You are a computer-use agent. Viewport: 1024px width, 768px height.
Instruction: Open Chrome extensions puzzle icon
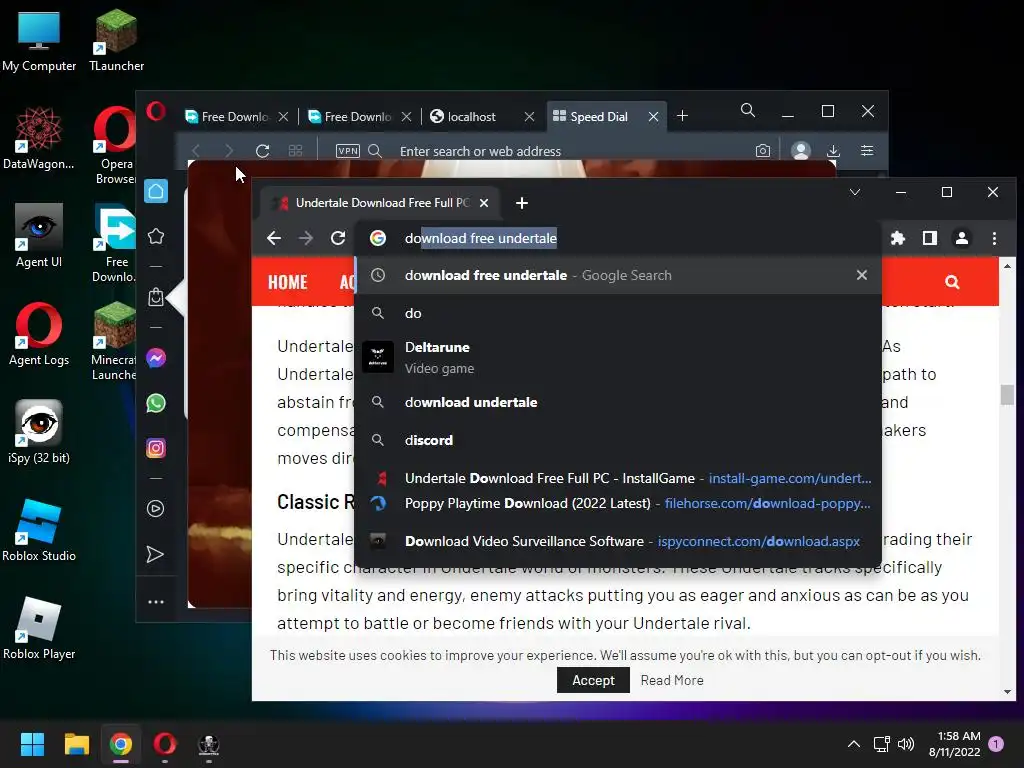coord(898,238)
